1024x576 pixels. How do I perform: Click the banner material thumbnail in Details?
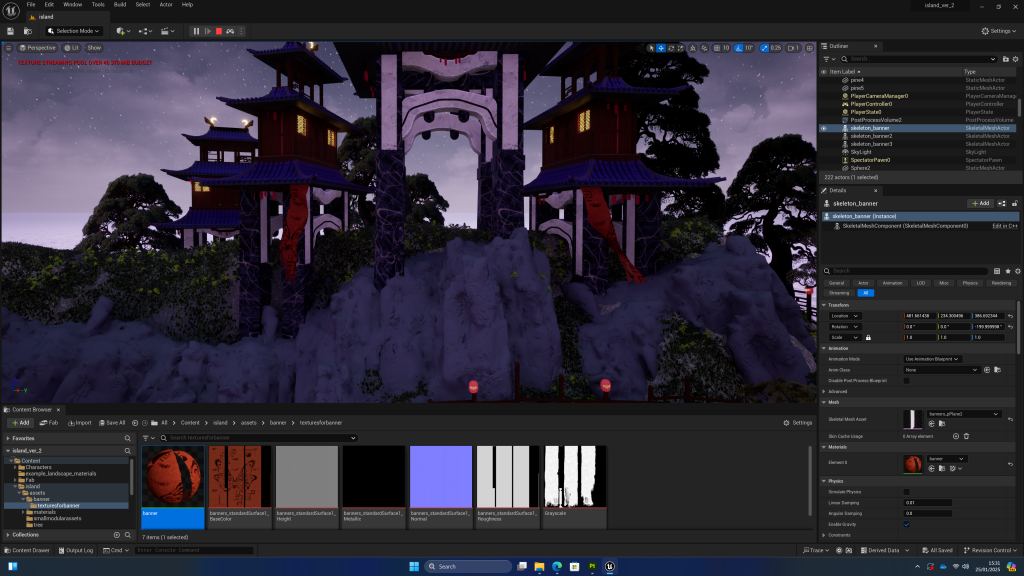coord(912,464)
